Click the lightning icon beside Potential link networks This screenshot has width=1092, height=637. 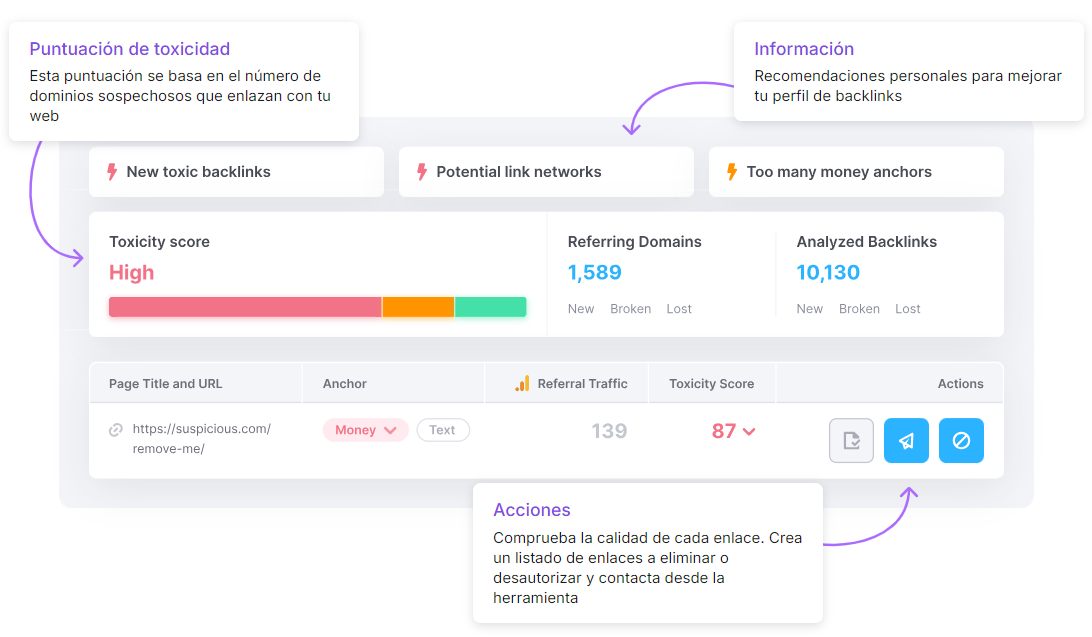click(x=422, y=172)
